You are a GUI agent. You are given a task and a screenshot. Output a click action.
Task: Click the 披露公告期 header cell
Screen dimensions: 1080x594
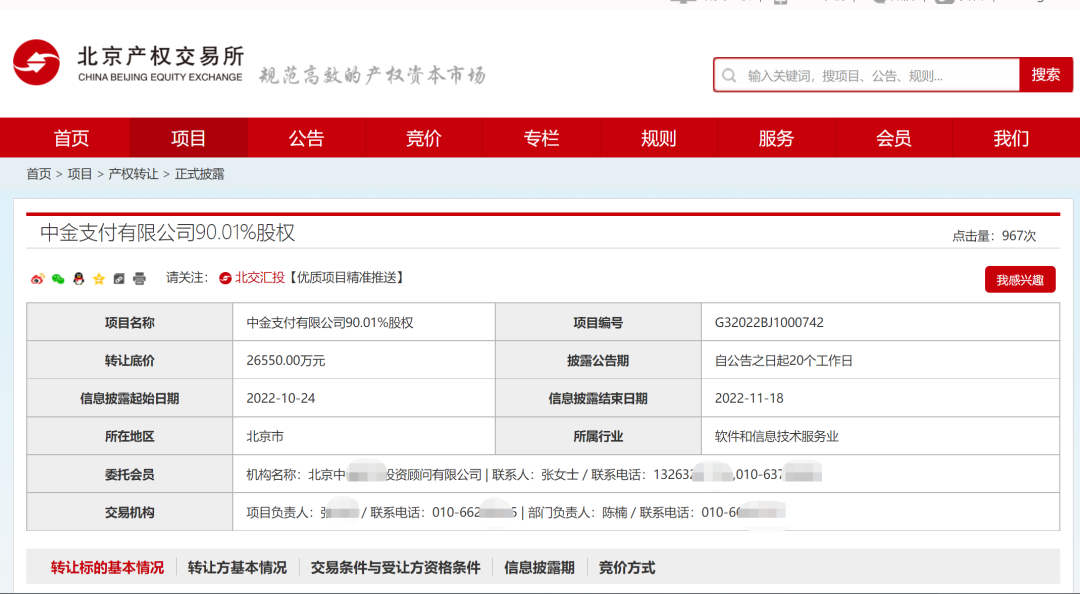point(598,360)
